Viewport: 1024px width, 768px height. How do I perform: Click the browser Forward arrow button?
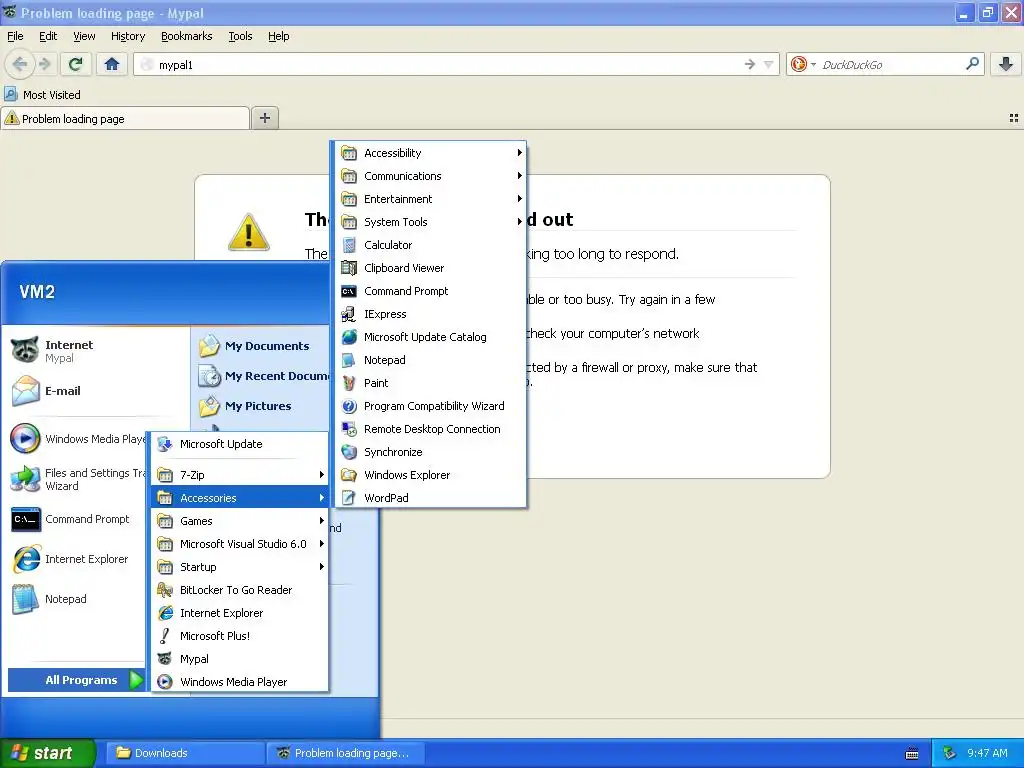click(x=45, y=64)
